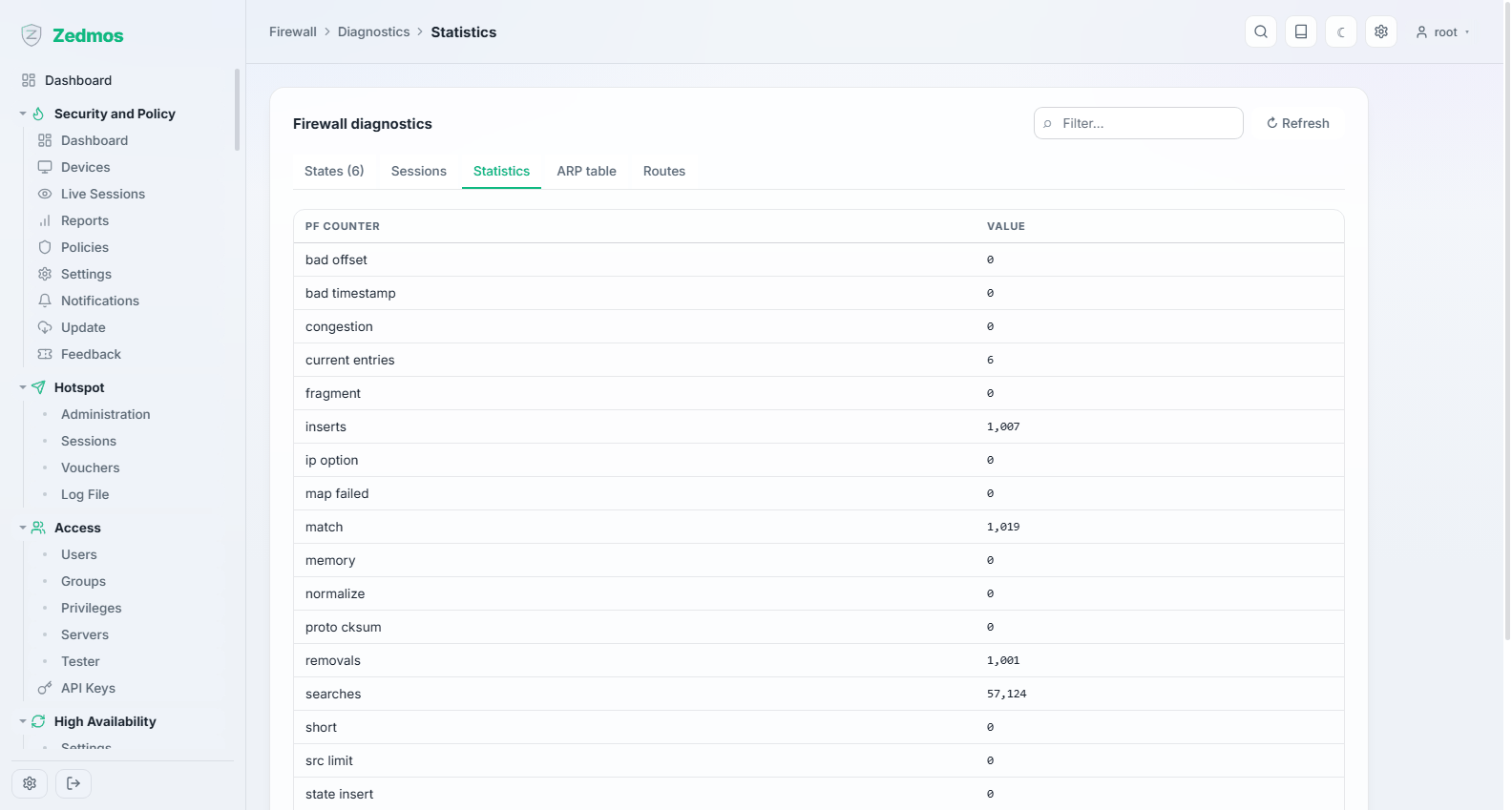Viewport: 1512px width, 810px height.
Task: Switch to the Routes tab
Action: (664, 171)
